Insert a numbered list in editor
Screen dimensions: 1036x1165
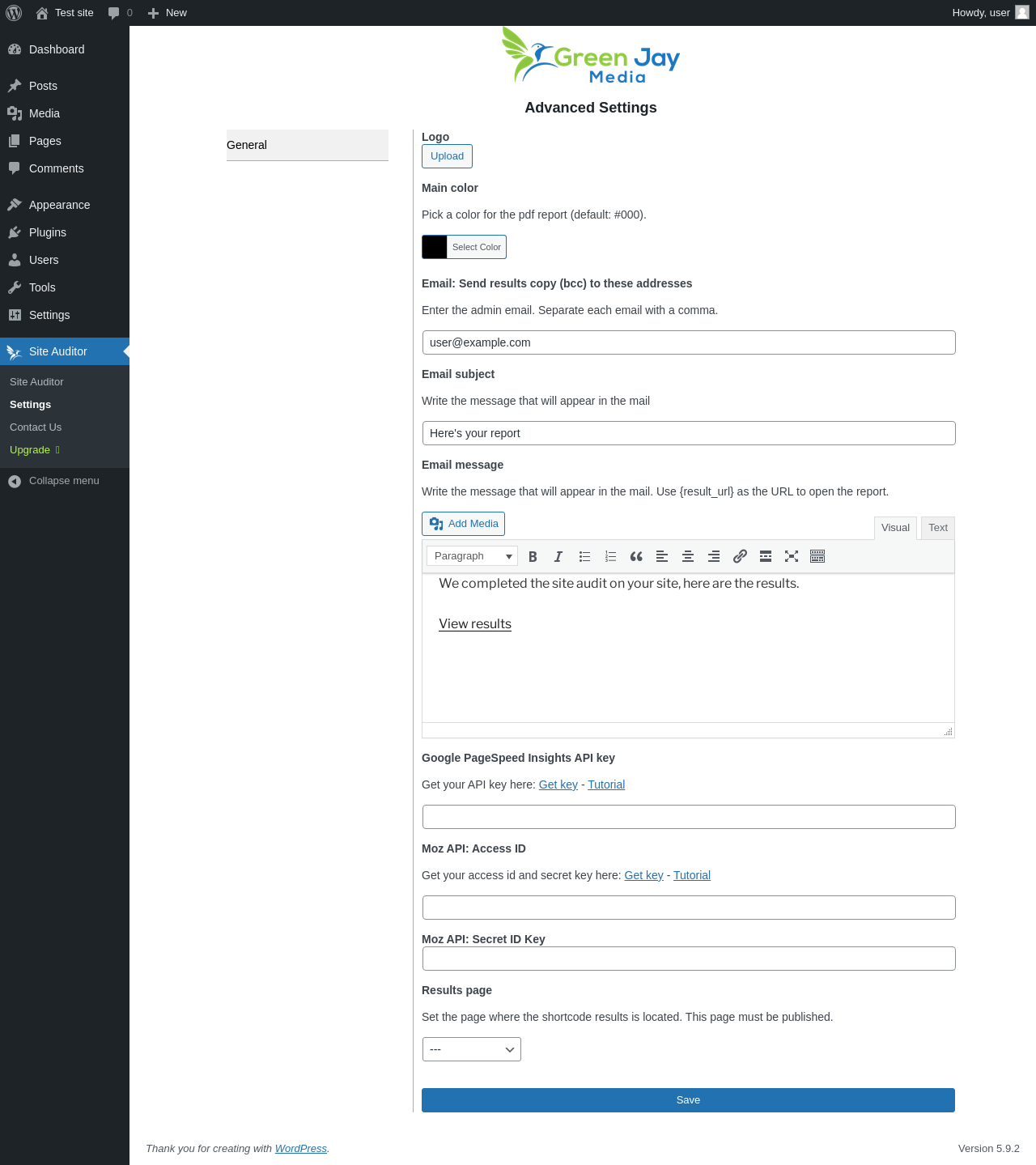coord(610,556)
